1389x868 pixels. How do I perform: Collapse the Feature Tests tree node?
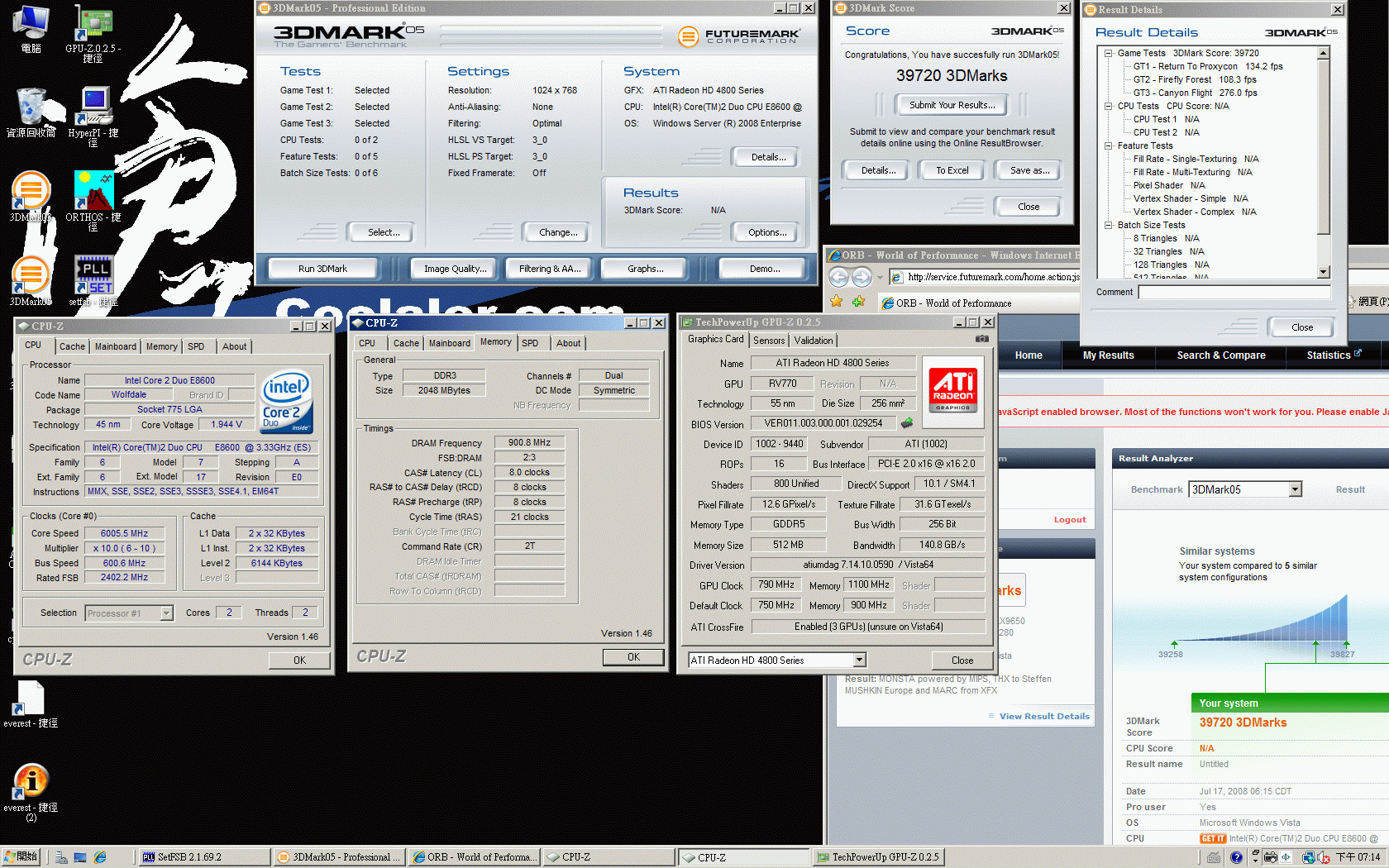[x=1108, y=145]
